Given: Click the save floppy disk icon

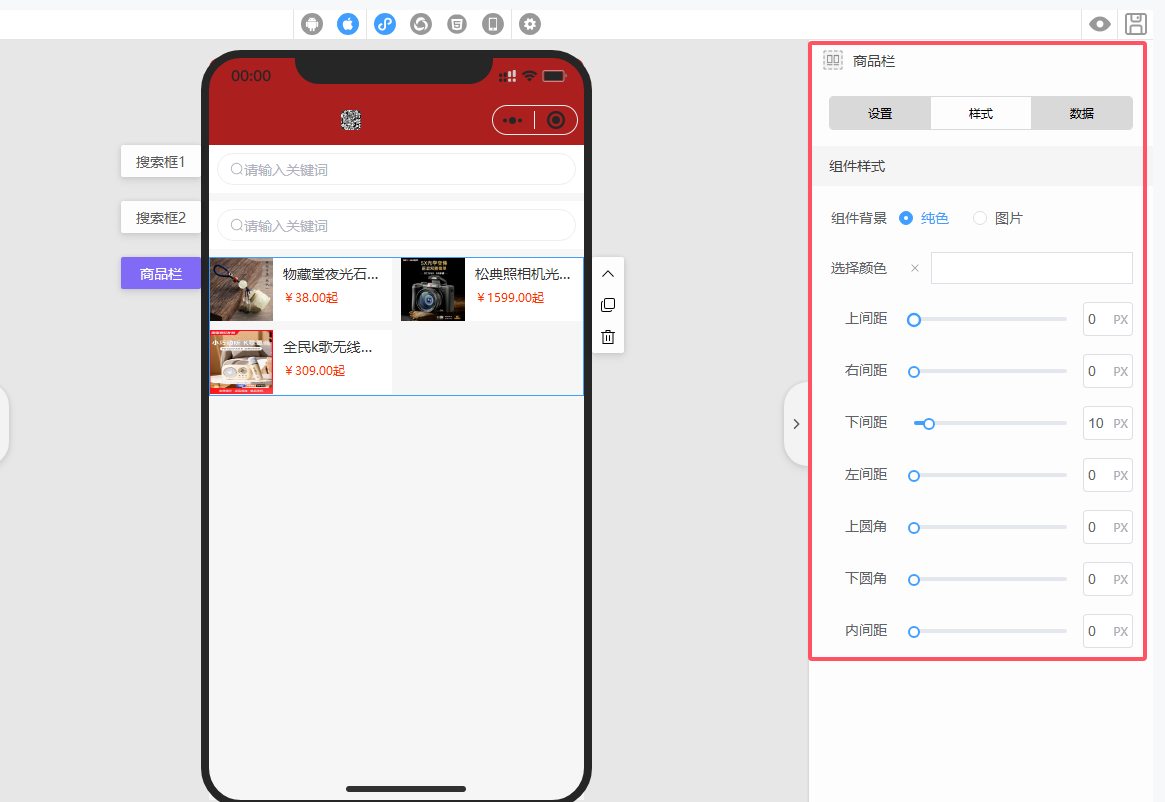Looking at the screenshot, I should pos(1136,24).
